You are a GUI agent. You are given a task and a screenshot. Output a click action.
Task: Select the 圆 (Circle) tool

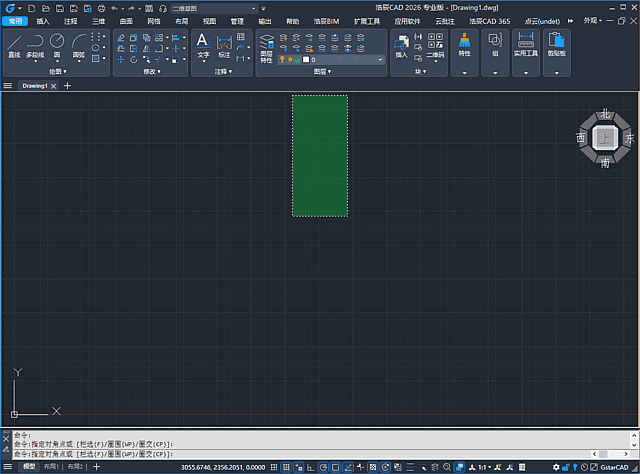tap(57, 46)
